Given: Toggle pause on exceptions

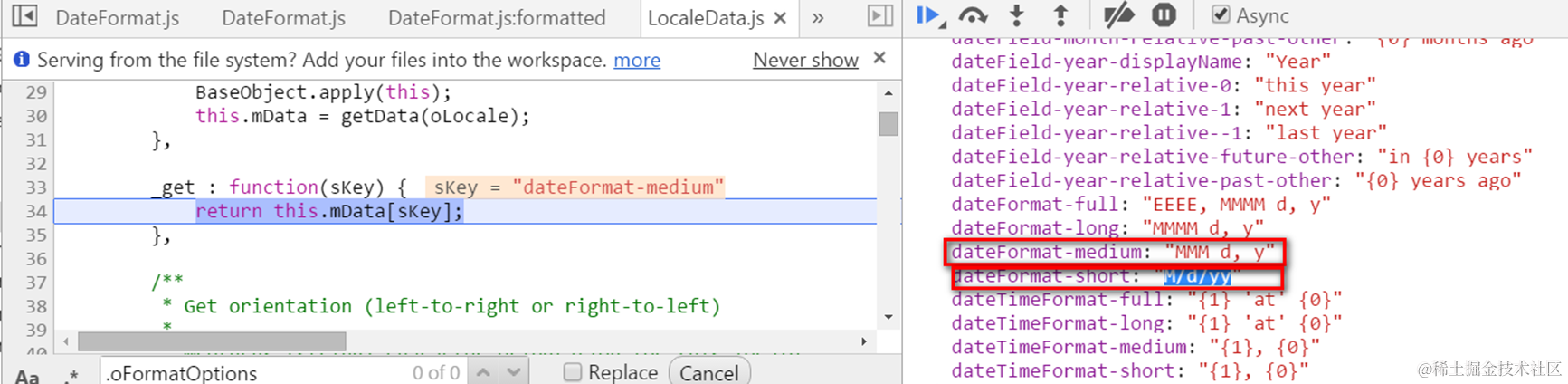Looking at the screenshot, I should (1164, 15).
